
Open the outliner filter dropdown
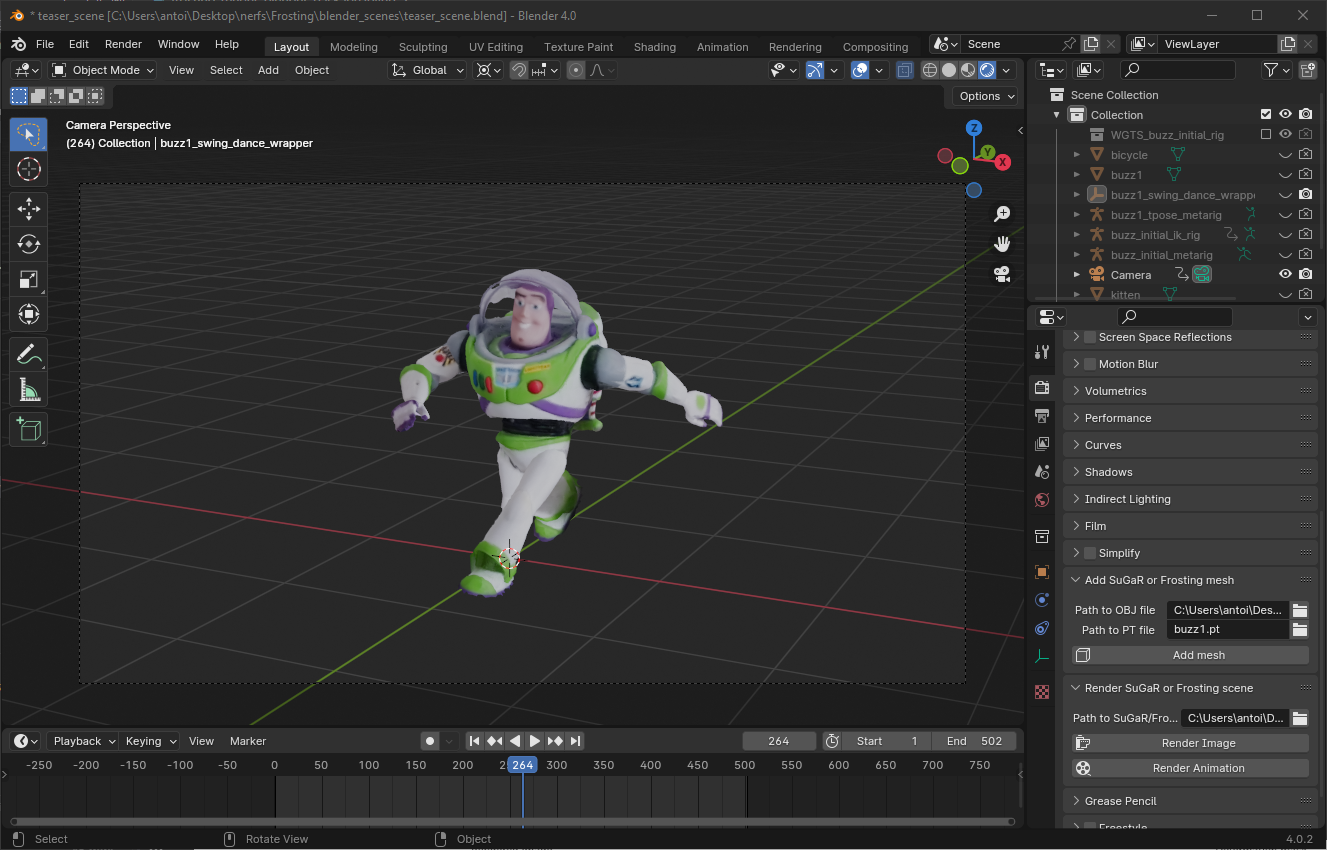pyautogui.click(x=1275, y=70)
